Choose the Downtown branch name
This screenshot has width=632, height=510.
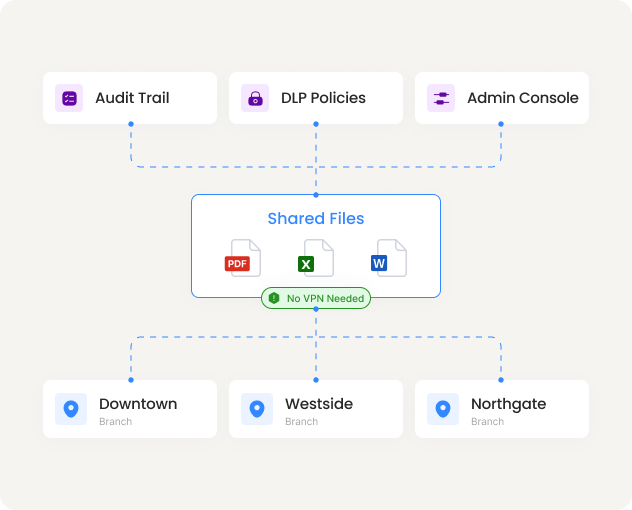pyautogui.click(x=138, y=404)
